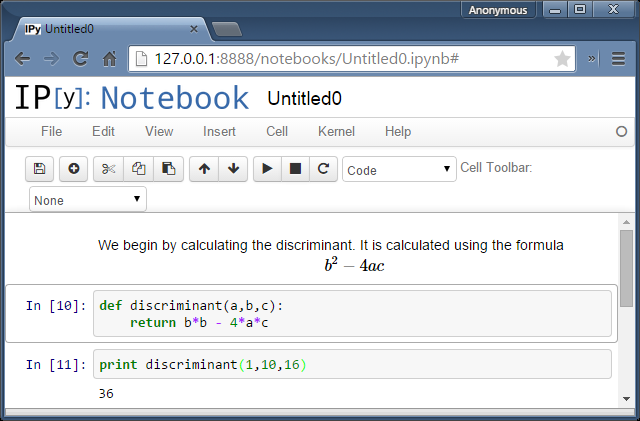Move the cell down with arrow icon

pyautogui.click(x=233, y=169)
